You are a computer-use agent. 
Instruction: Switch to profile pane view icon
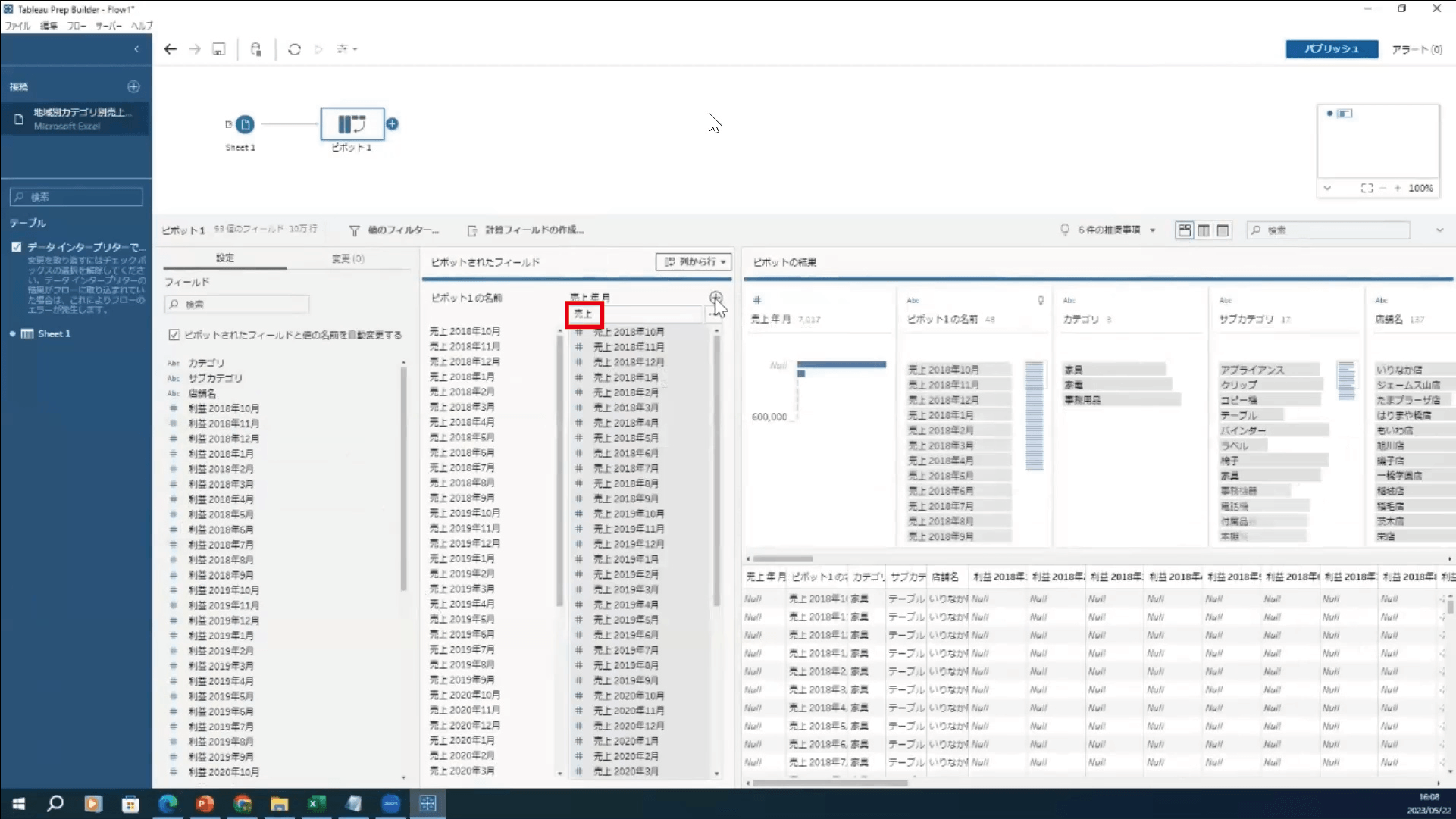[x=1185, y=230]
